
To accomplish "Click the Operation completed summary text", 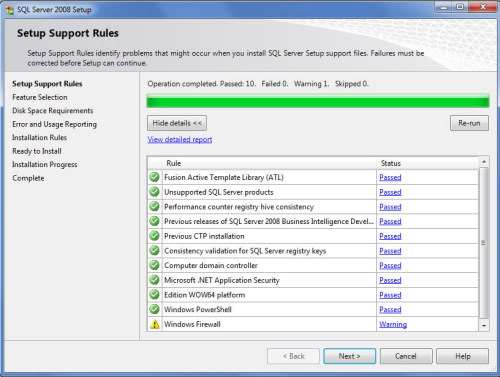I will (258, 84).
